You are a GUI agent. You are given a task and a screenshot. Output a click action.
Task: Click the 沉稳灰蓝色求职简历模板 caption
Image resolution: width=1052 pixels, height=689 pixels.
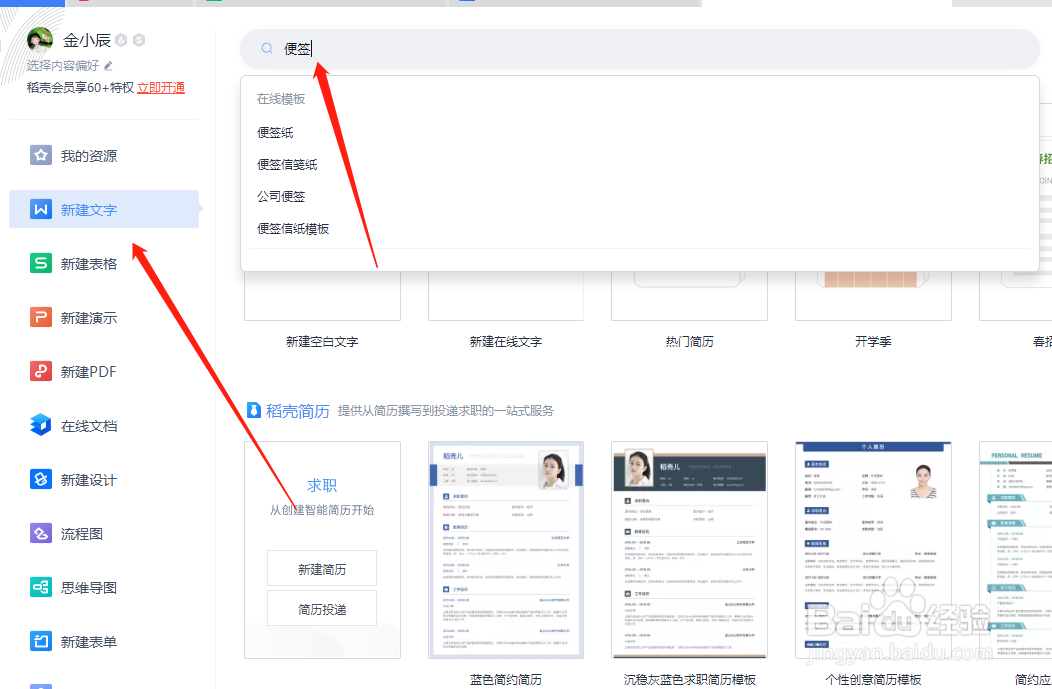pyautogui.click(x=689, y=680)
